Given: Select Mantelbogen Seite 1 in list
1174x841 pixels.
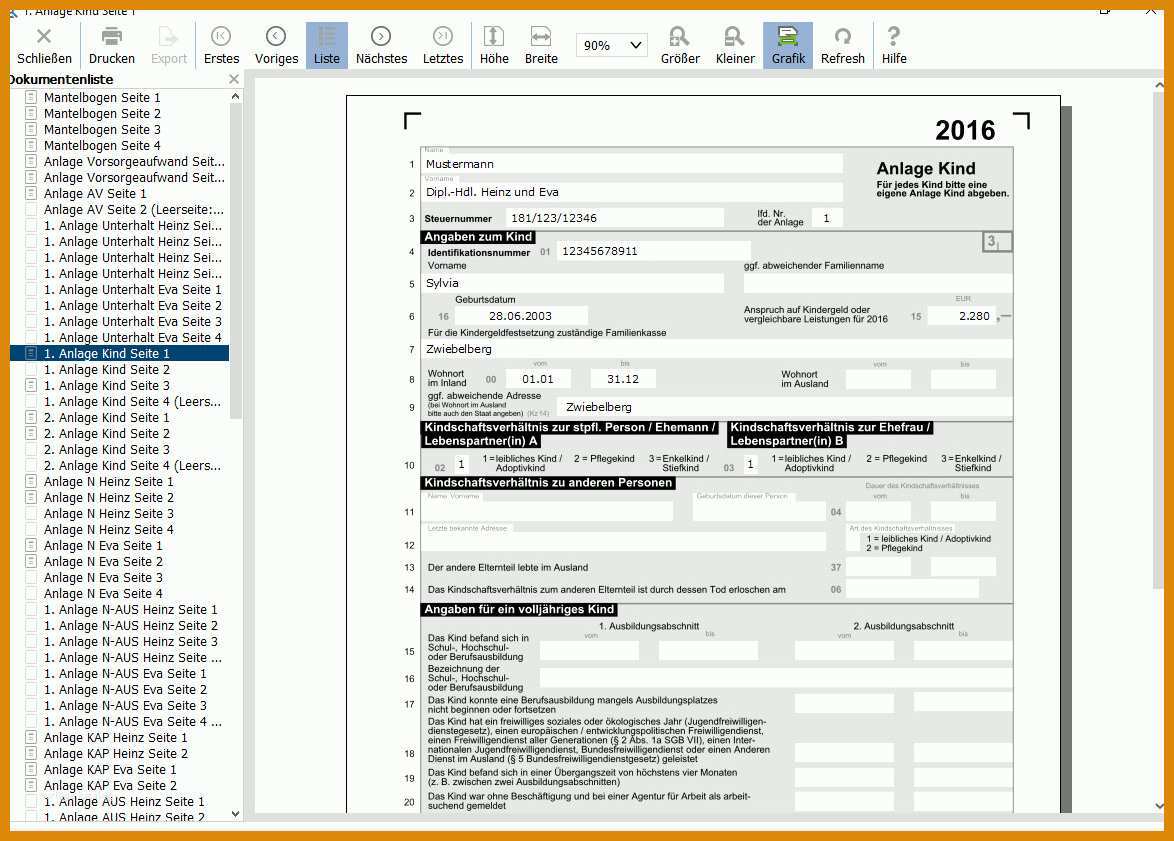Looking at the screenshot, I should coord(102,97).
